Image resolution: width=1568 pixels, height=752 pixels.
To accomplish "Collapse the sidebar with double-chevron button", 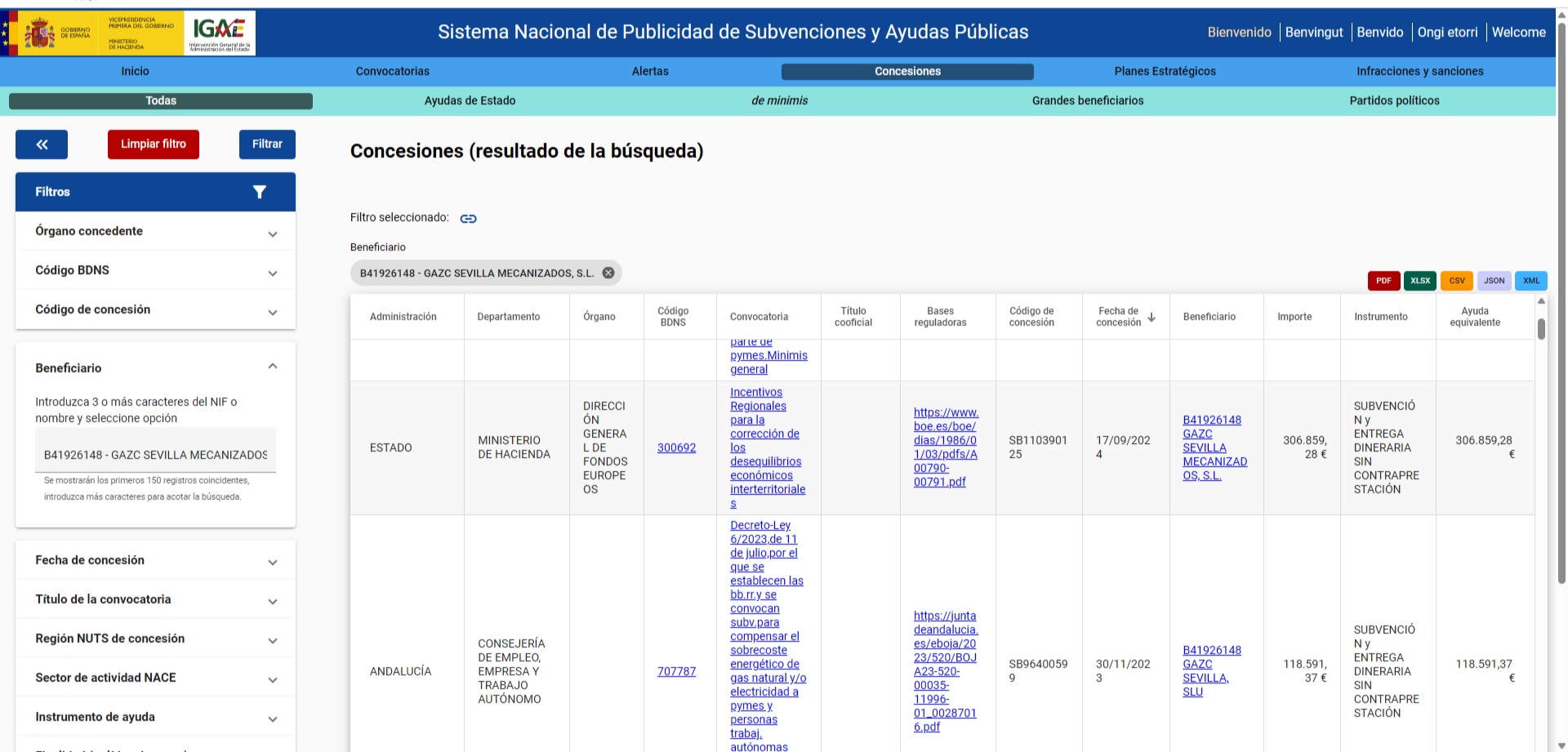I will [42, 145].
